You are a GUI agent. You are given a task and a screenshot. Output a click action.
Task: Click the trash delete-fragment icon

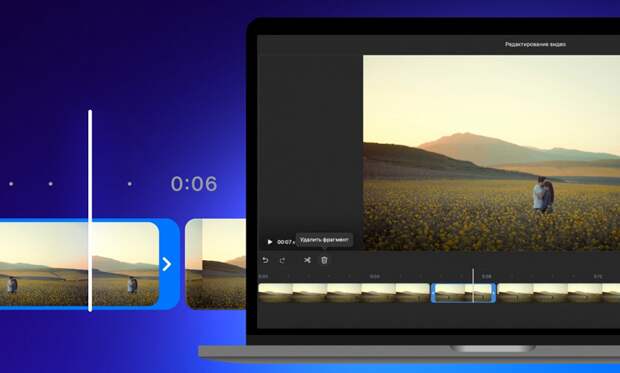324,260
